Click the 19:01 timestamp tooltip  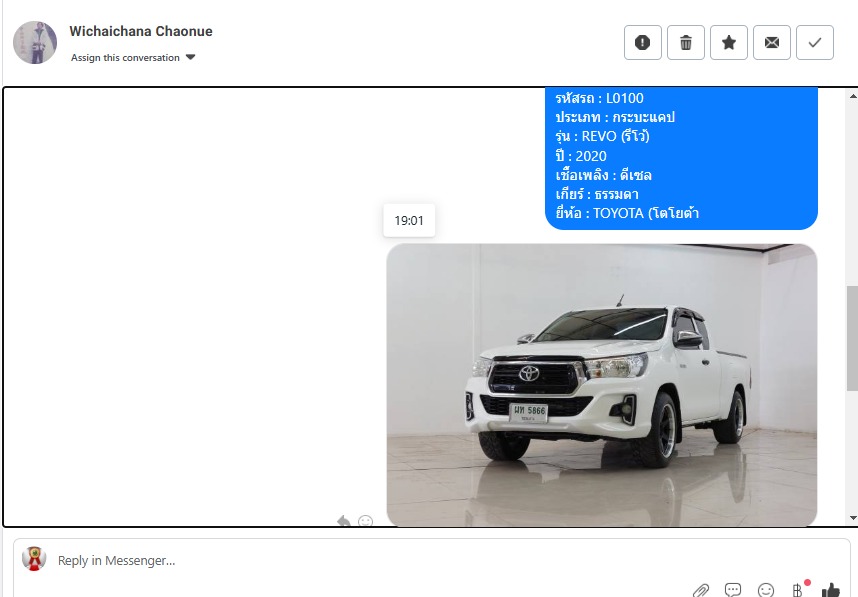click(x=409, y=221)
